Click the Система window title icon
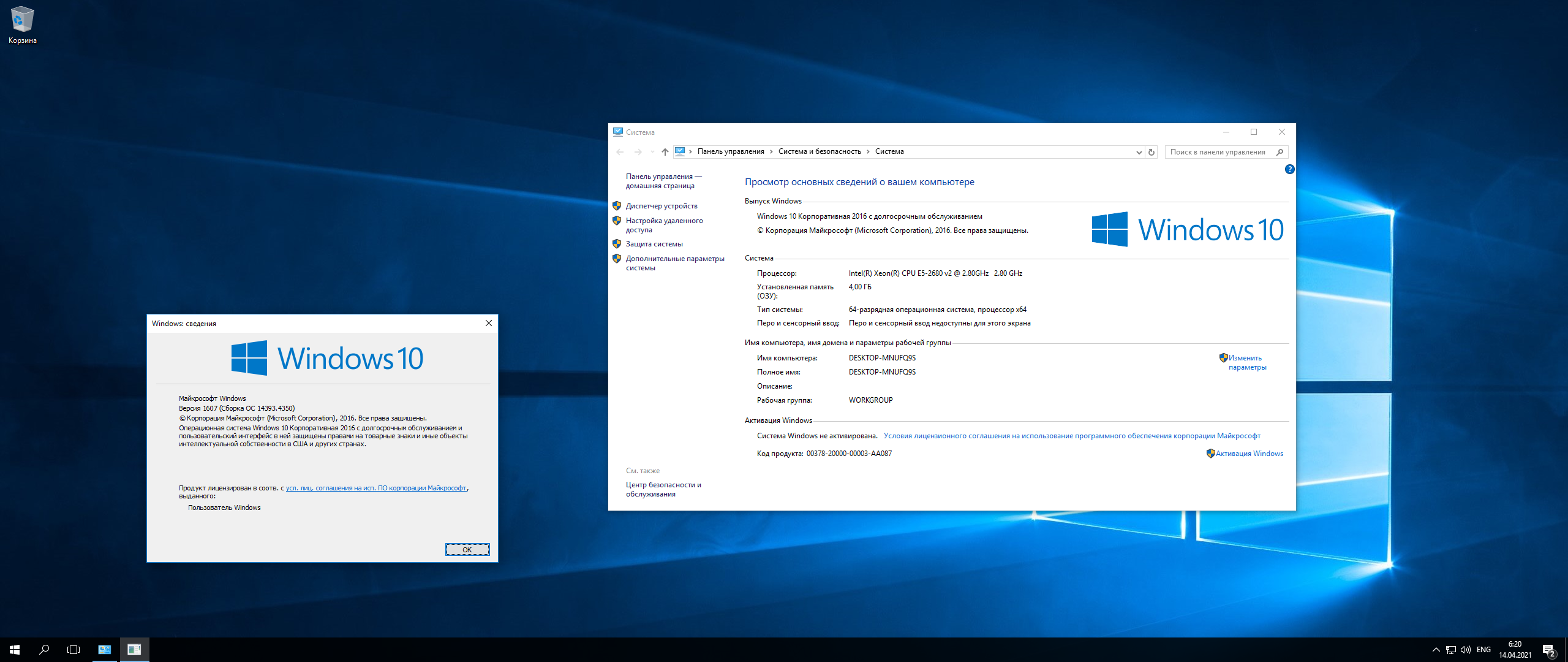 click(x=618, y=132)
